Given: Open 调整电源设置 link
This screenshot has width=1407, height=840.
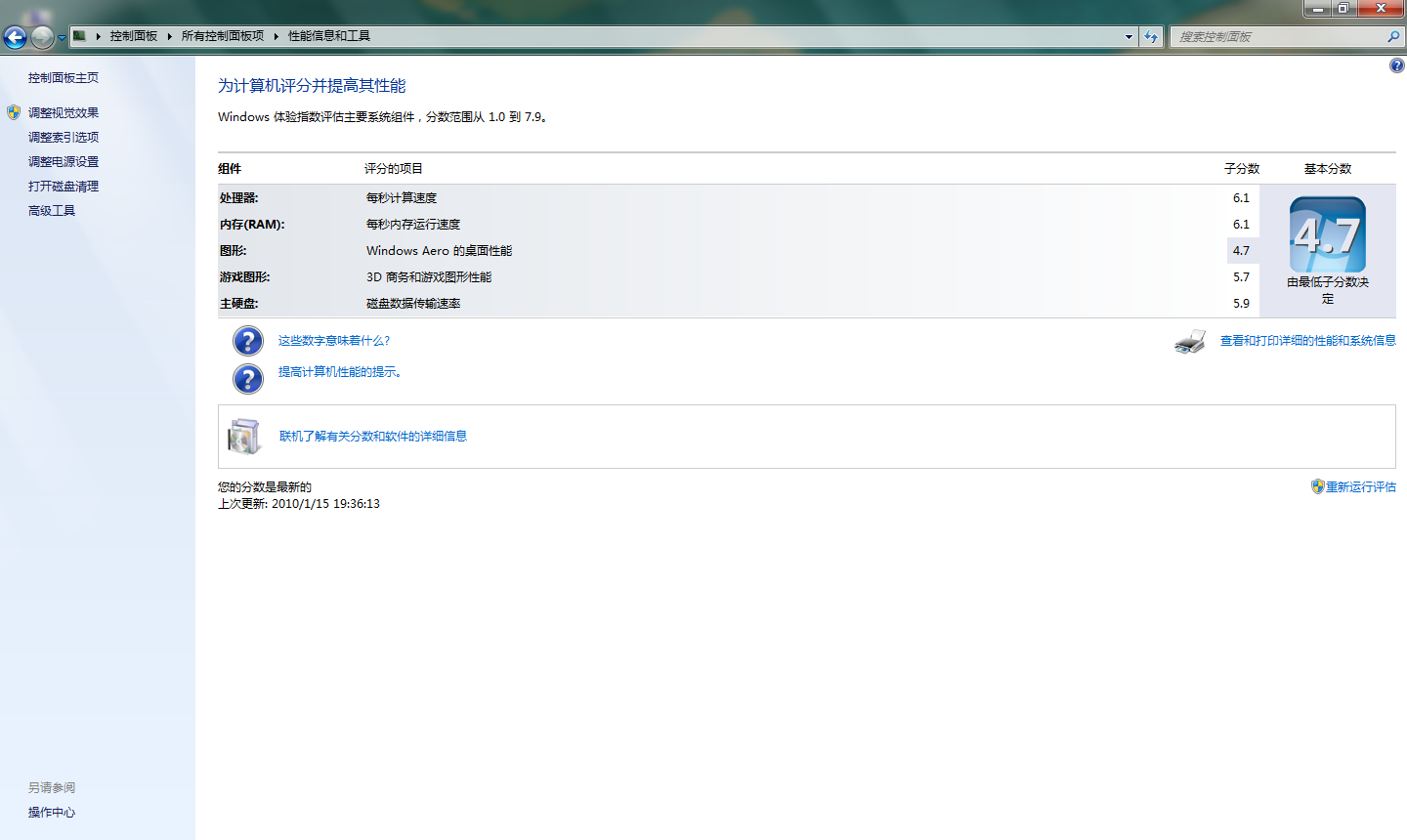Looking at the screenshot, I should [x=64, y=162].
